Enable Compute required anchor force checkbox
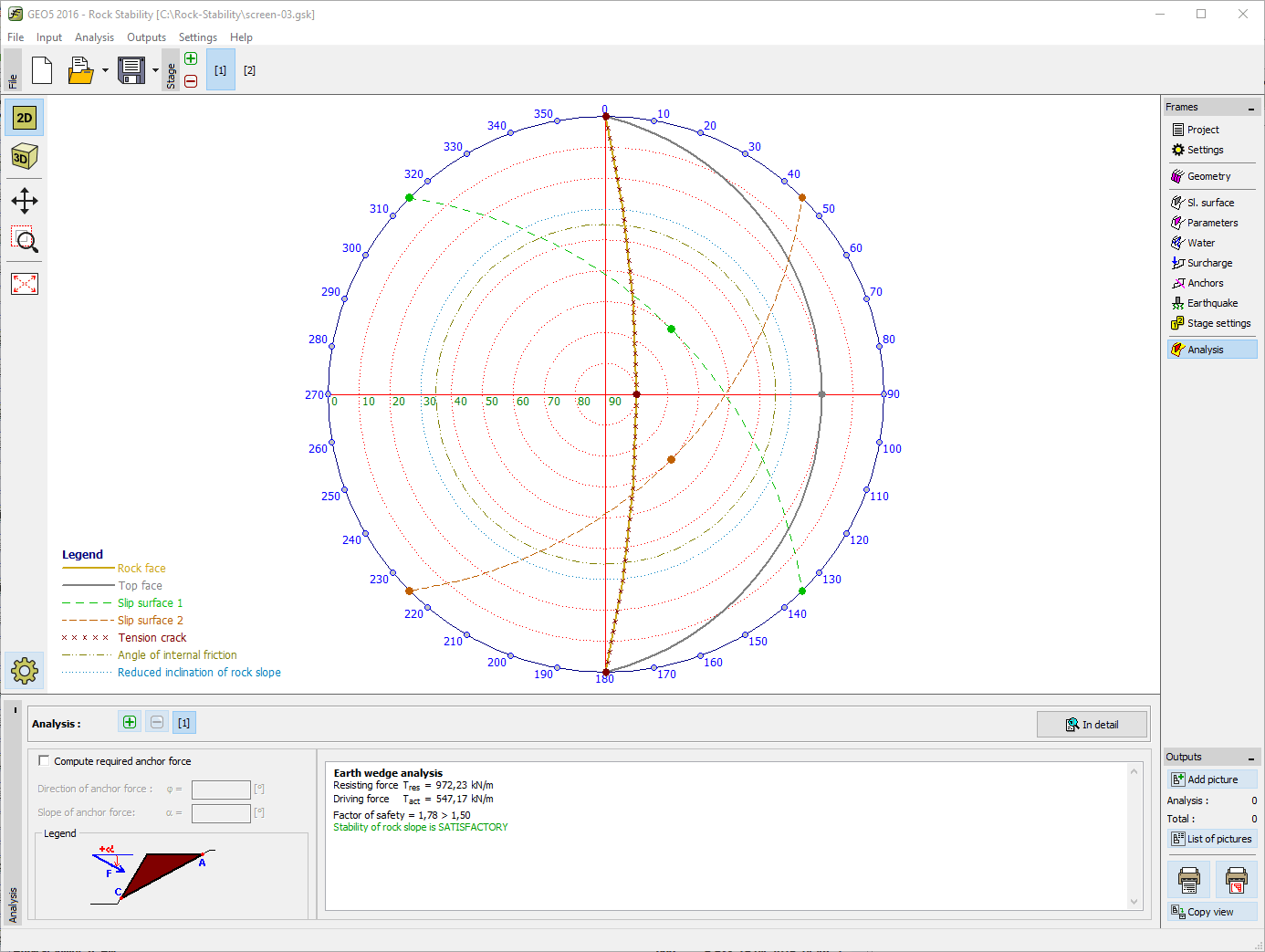 (44, 760)
